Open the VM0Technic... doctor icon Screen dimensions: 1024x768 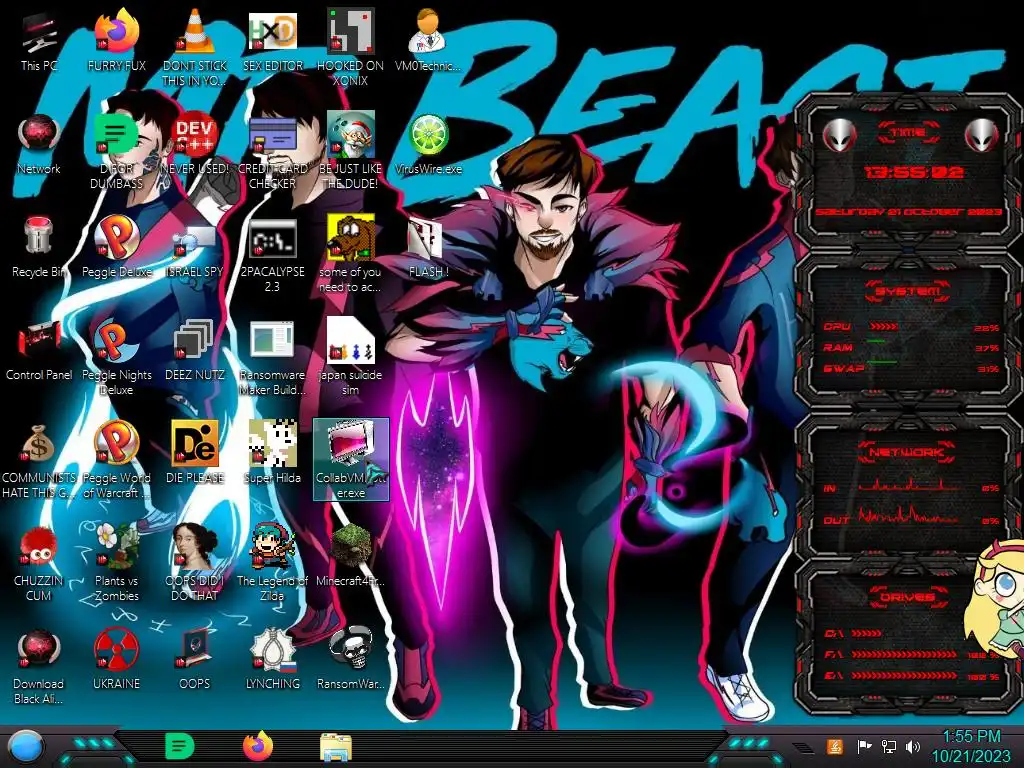coord(428,40)
